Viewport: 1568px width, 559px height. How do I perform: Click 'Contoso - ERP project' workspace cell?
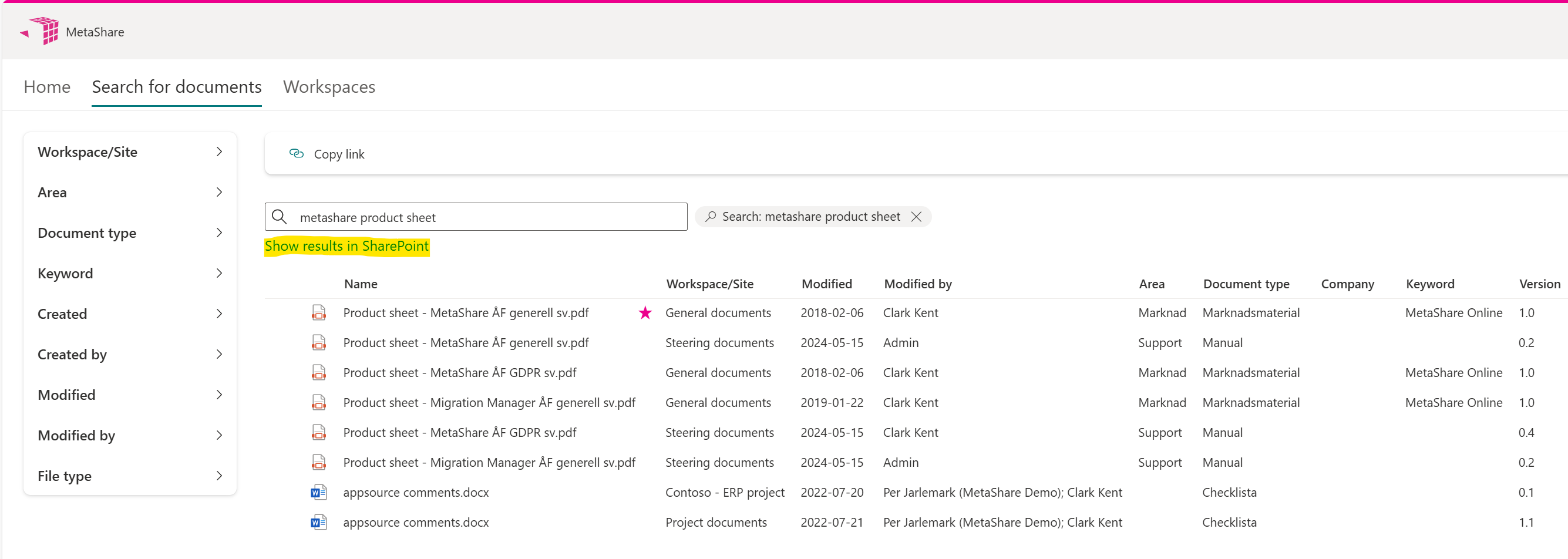pos(725,493)
